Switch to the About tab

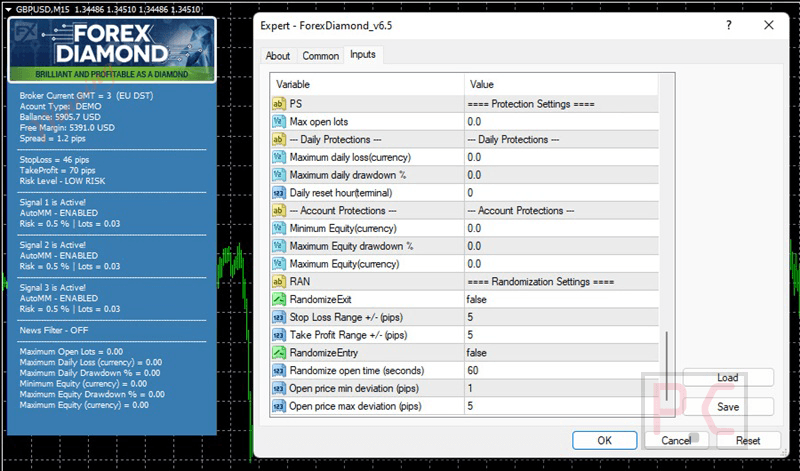pyautogui.click(x=278, y=56)
